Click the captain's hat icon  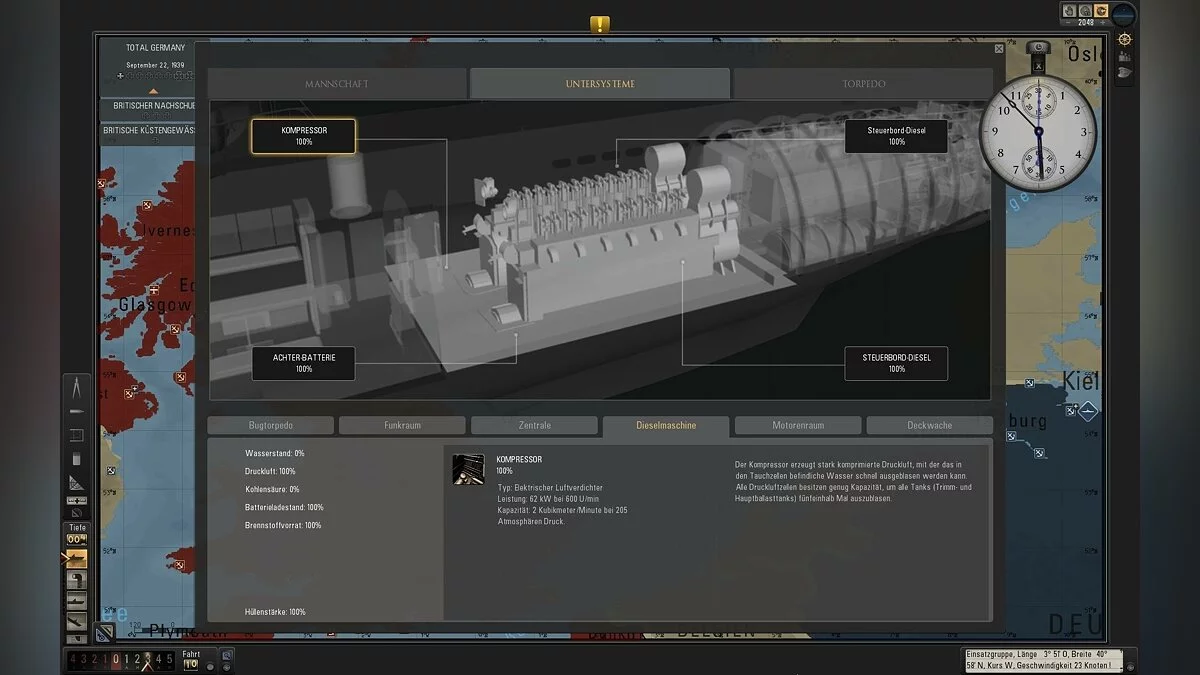click(1123, 72)
